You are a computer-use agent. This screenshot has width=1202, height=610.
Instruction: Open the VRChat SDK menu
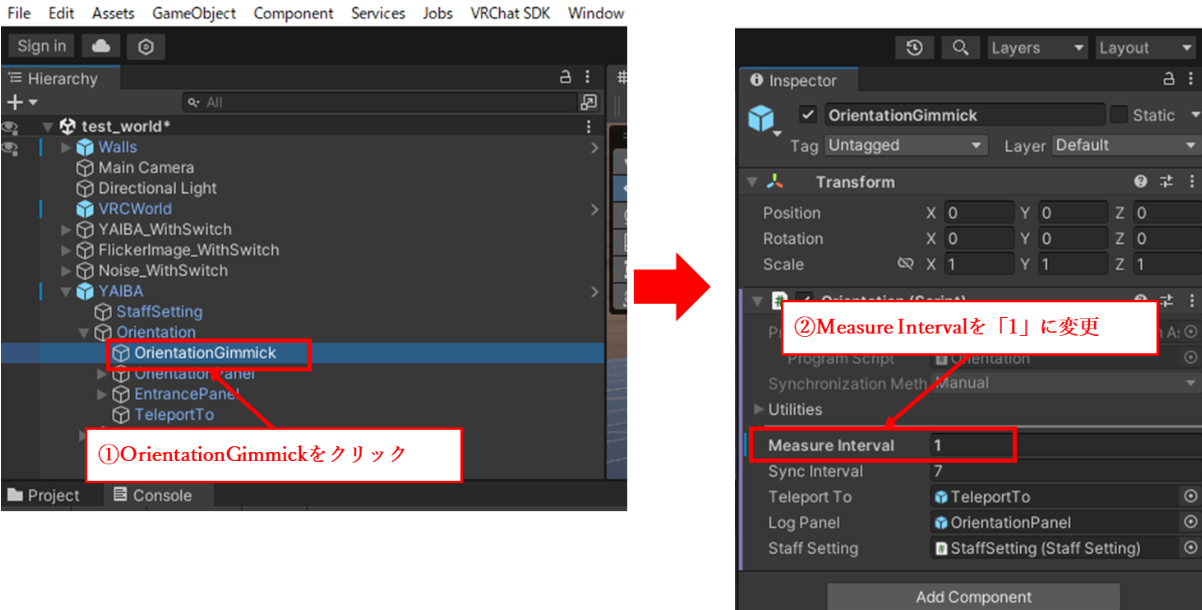(x=510, y=13)
